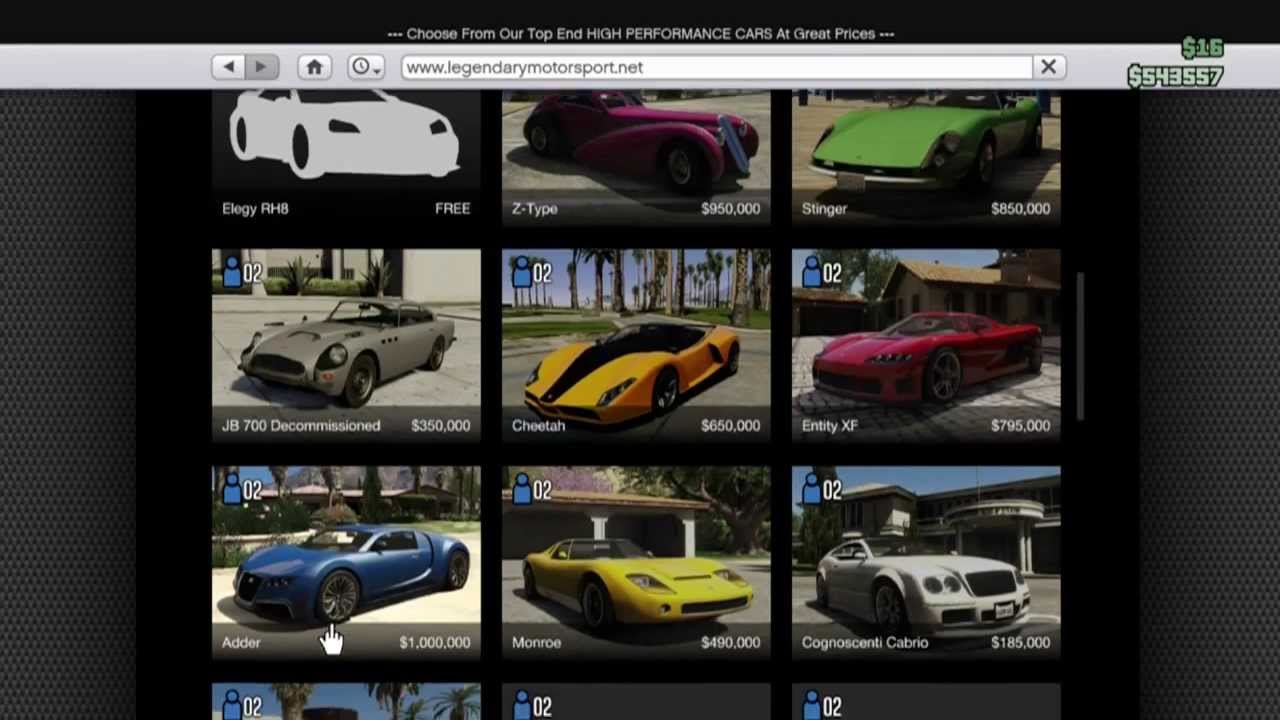1280x720 pixels.
Task: Close the in-game browser with X
Action: click(1048, 67)
